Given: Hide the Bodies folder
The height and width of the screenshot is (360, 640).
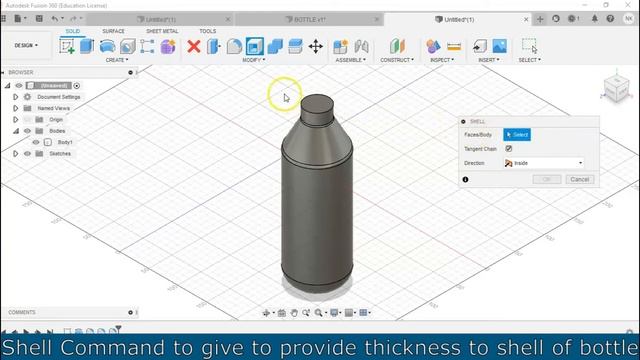Looking at the screenshot, I should 27,131.
